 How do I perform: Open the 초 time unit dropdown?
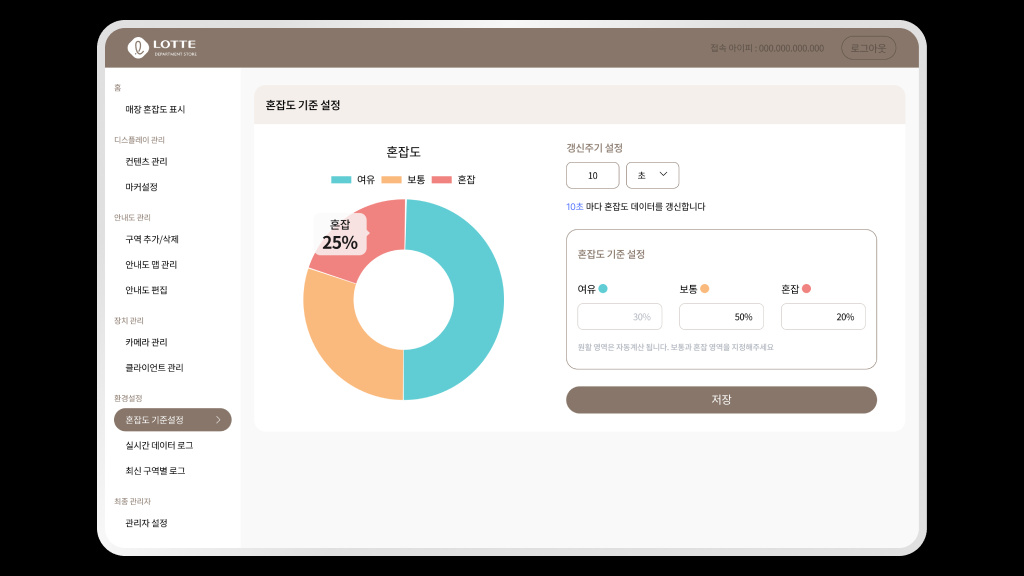652,175
